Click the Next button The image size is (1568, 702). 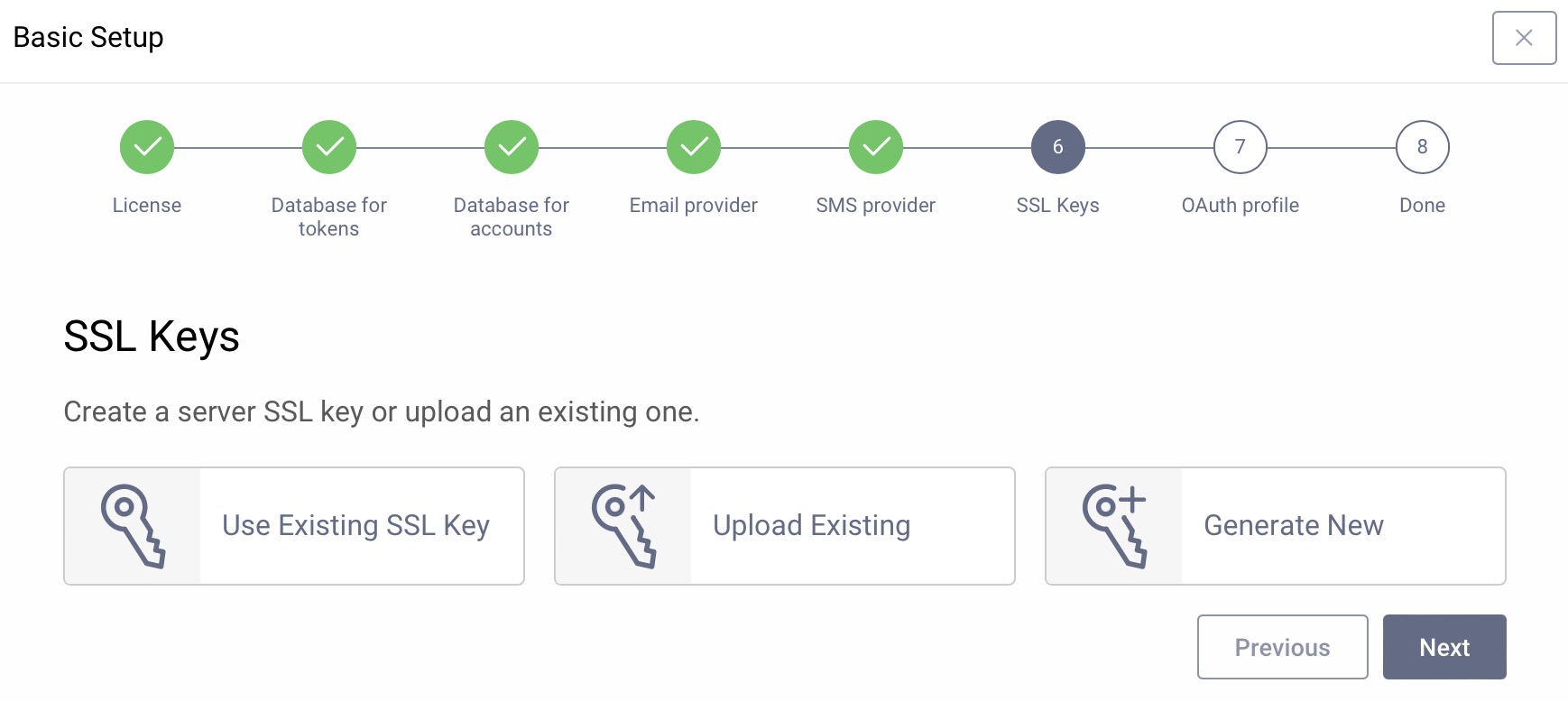click(1443, 647)
